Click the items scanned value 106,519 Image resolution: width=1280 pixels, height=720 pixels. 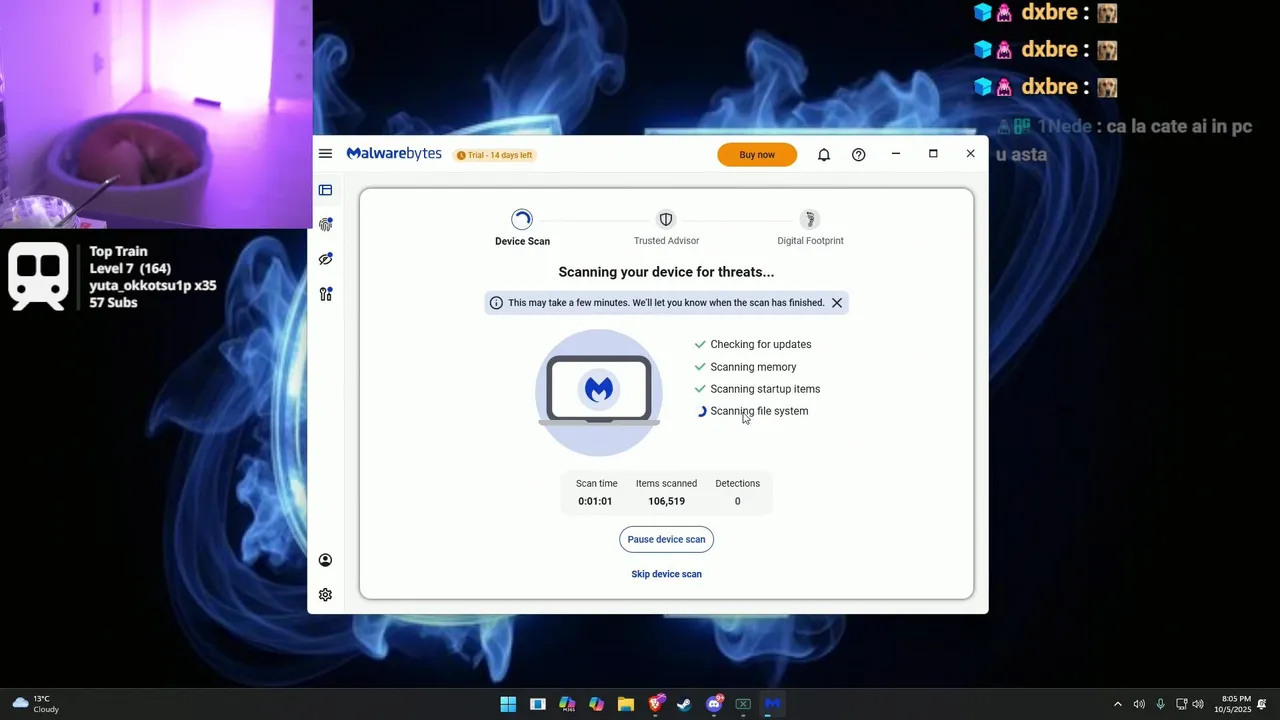pyautogui.click(x=666, y=501)
